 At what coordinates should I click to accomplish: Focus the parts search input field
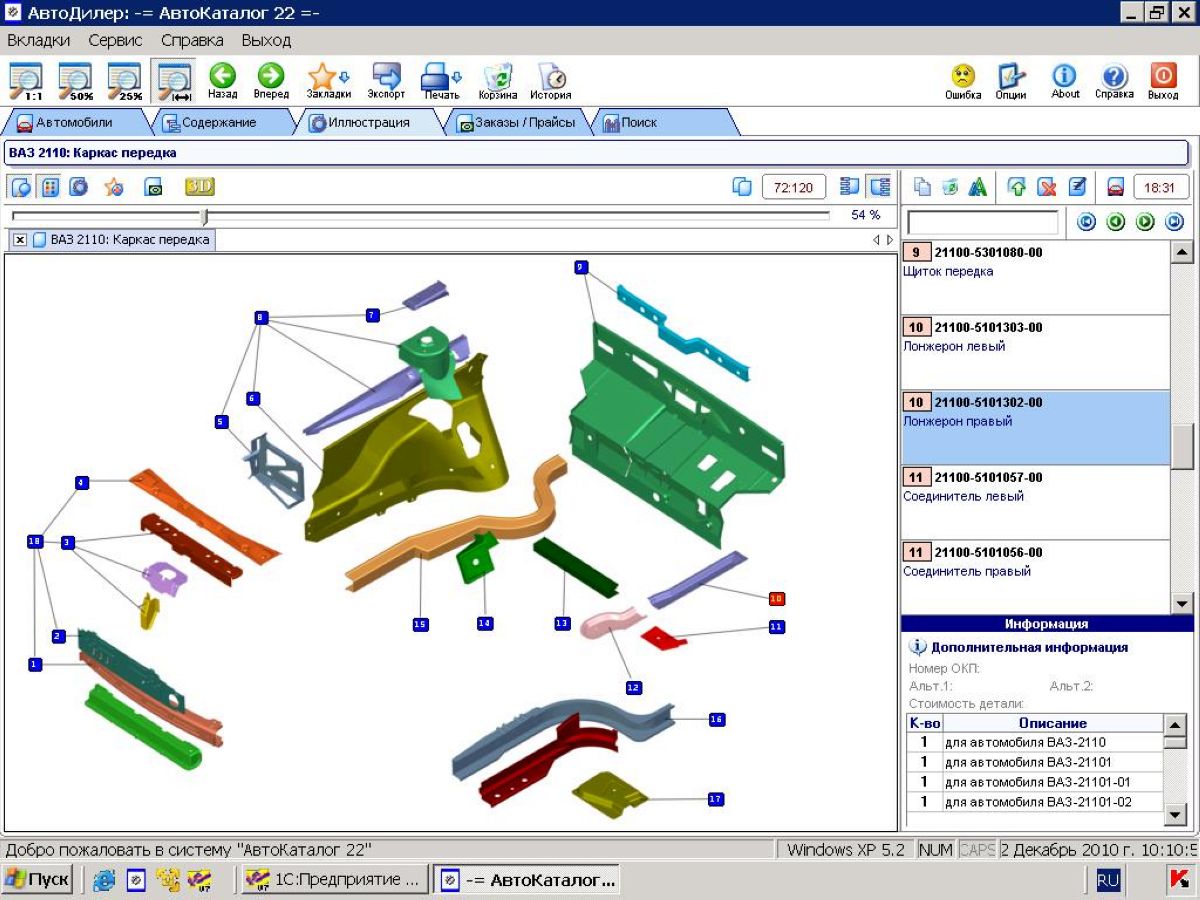(982, 222)
